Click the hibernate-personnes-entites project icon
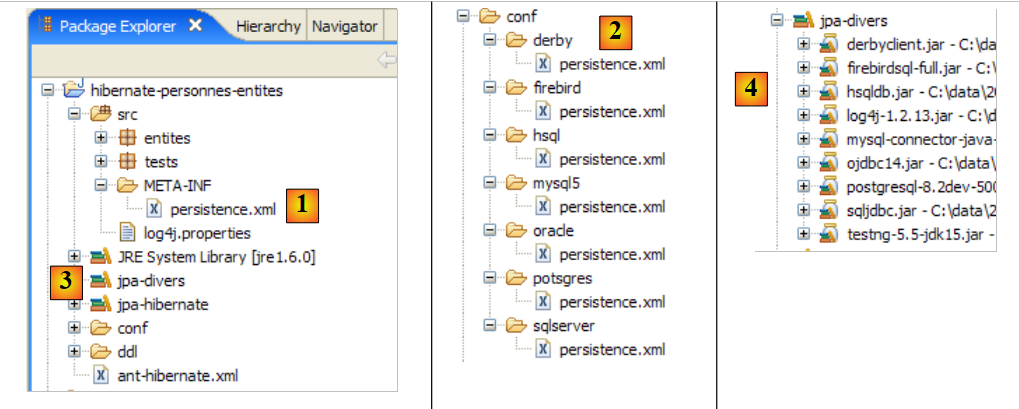Image resolution: width=1019 pixels, height=409 pixels. (74, 90)
